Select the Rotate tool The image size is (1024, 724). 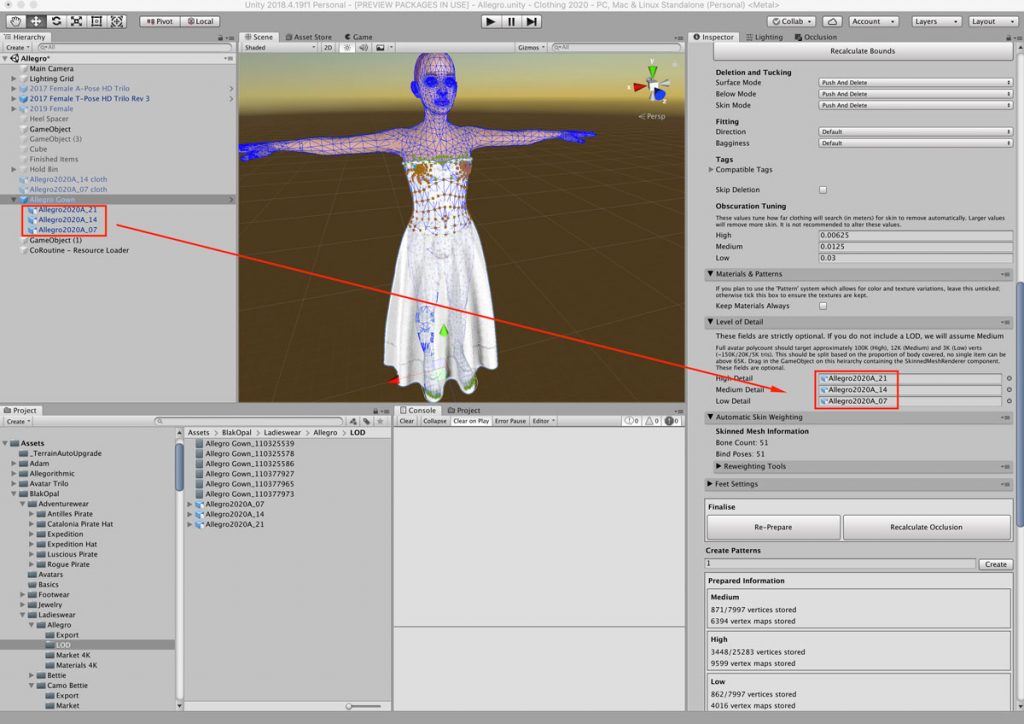pos(56,22)
